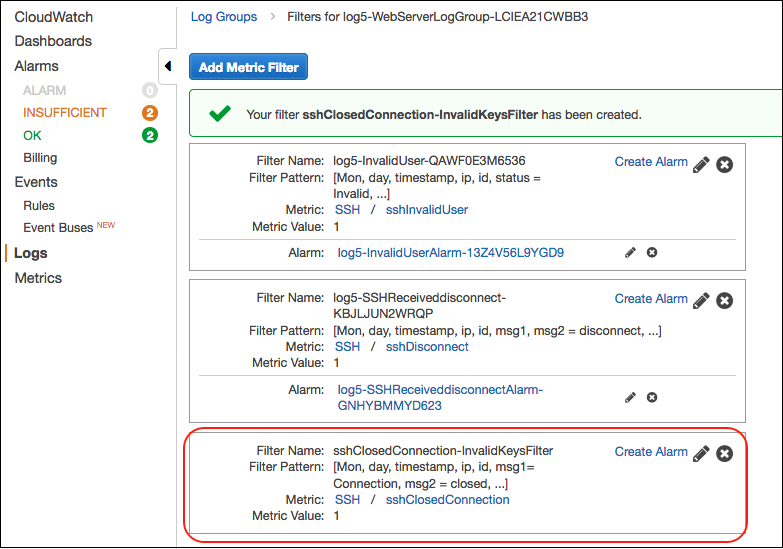Remove the log5-InvalidUserAlarm alarm

(652, 253)
